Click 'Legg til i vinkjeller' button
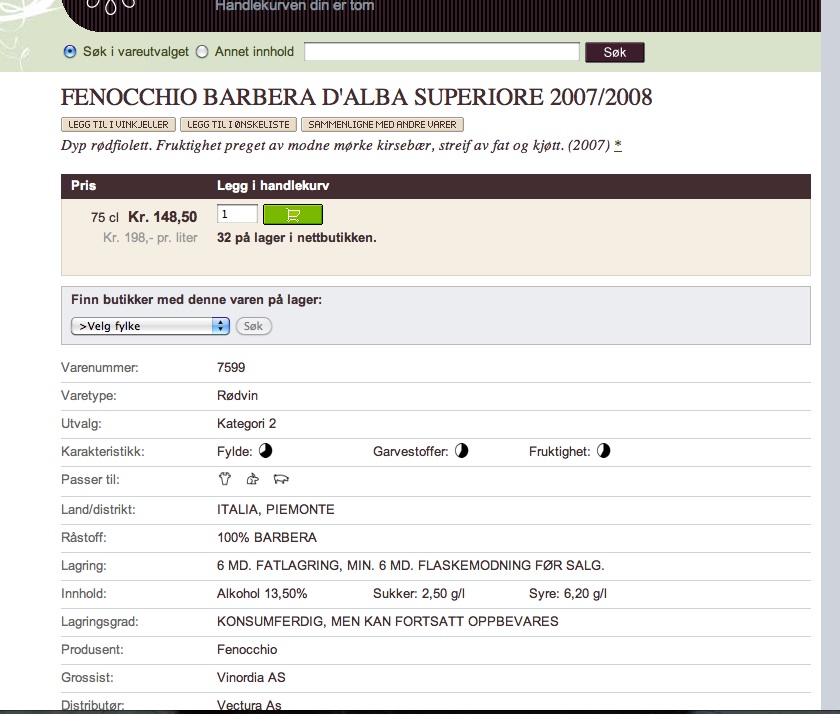 [118, 125]
